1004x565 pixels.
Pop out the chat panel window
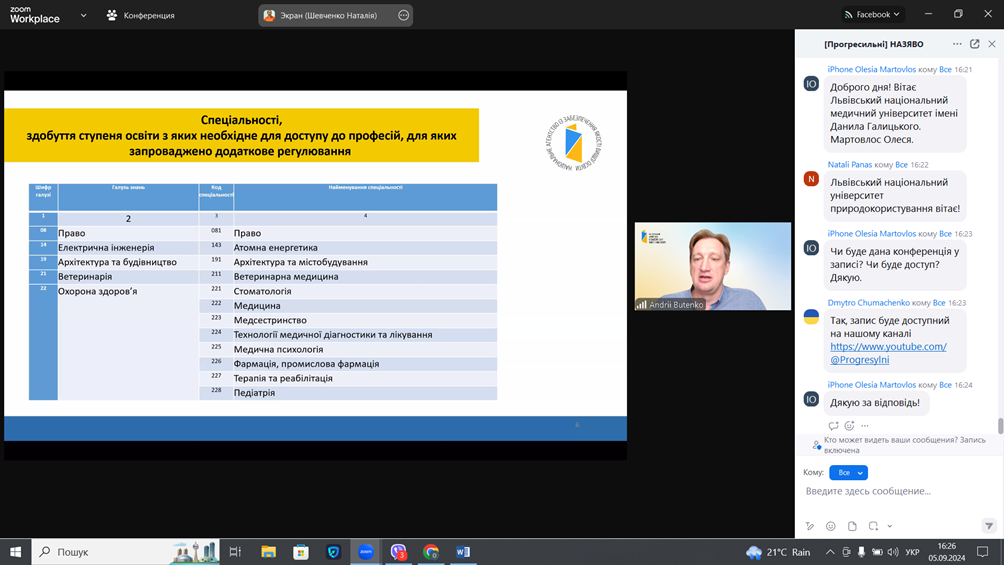[975, 44]
